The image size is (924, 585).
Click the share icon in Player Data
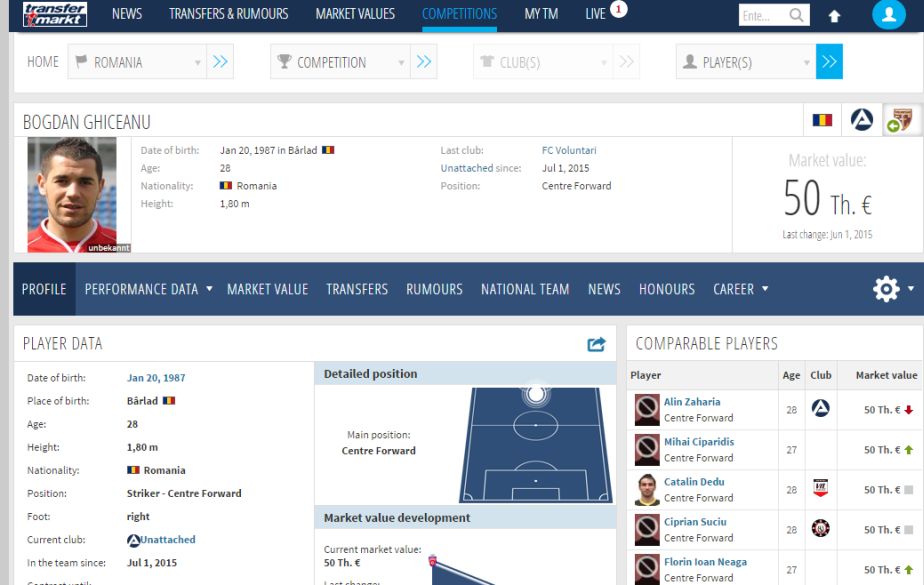596,344
